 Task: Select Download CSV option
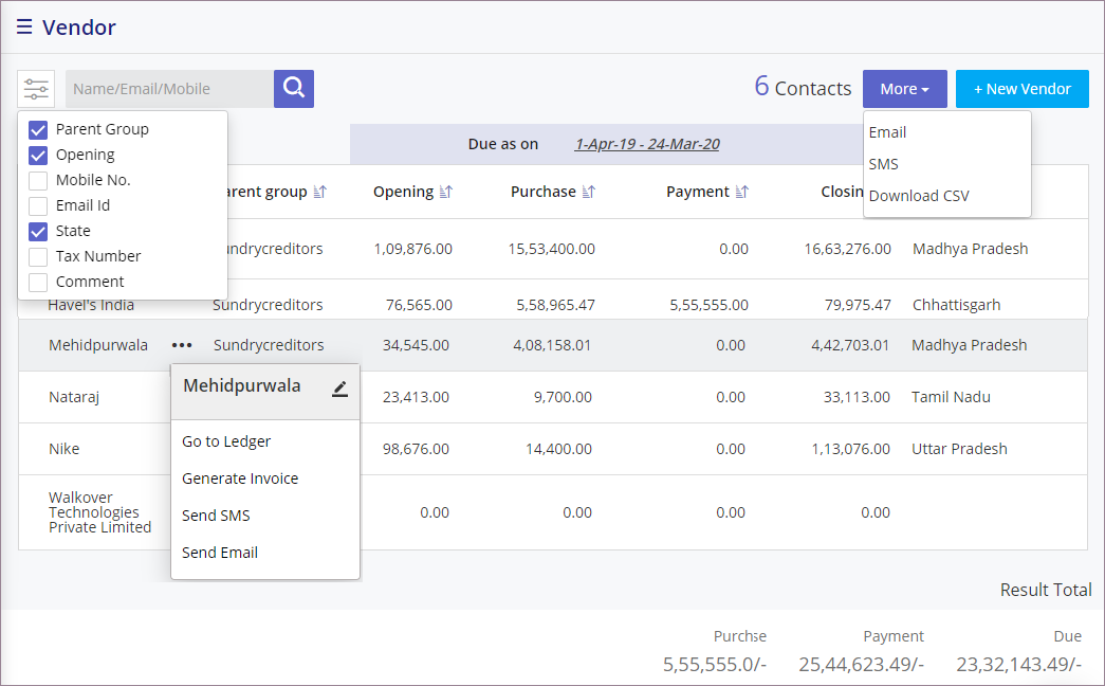[x=919, y=196]
